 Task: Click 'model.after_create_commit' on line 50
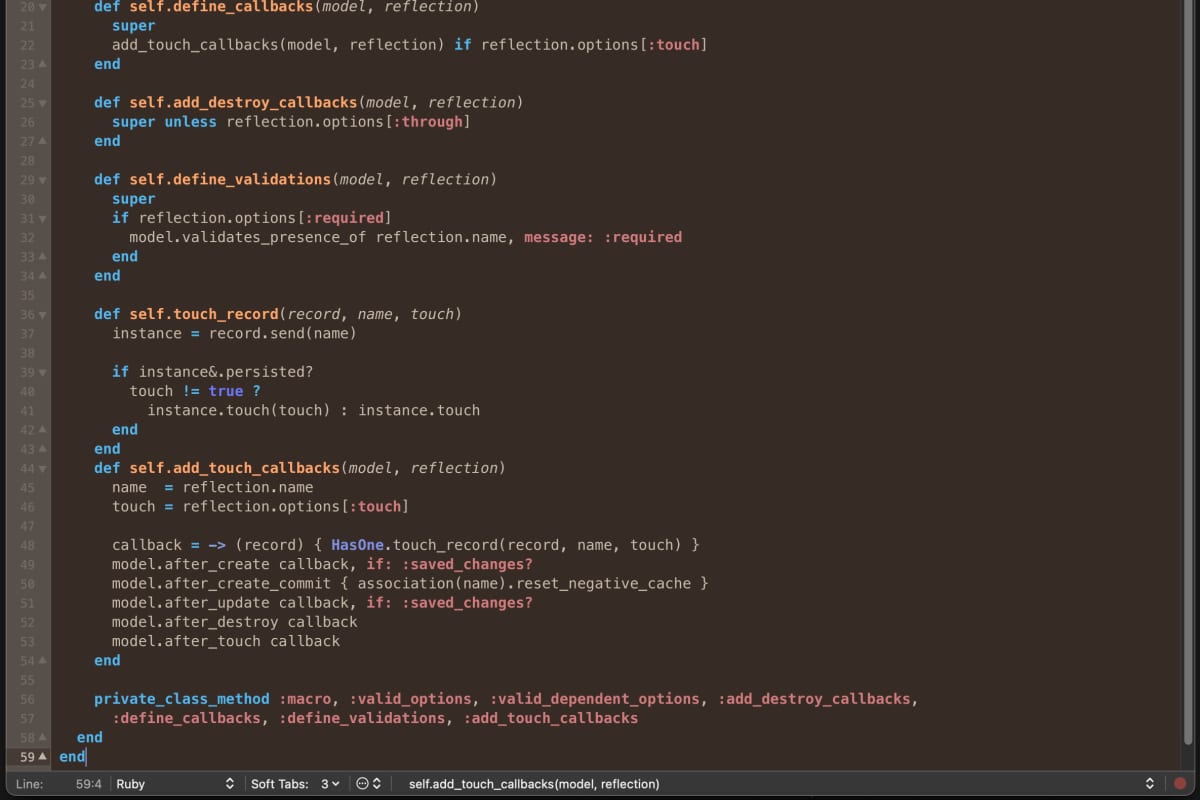point(222,583)
